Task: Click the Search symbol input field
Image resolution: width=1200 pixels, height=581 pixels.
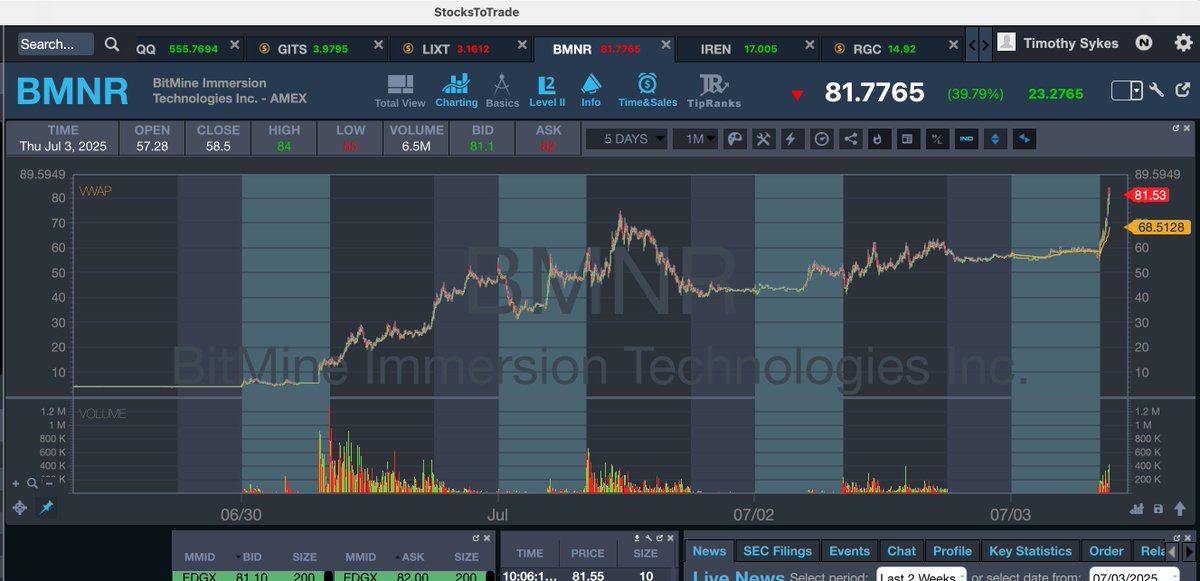Action: (56, 44)
